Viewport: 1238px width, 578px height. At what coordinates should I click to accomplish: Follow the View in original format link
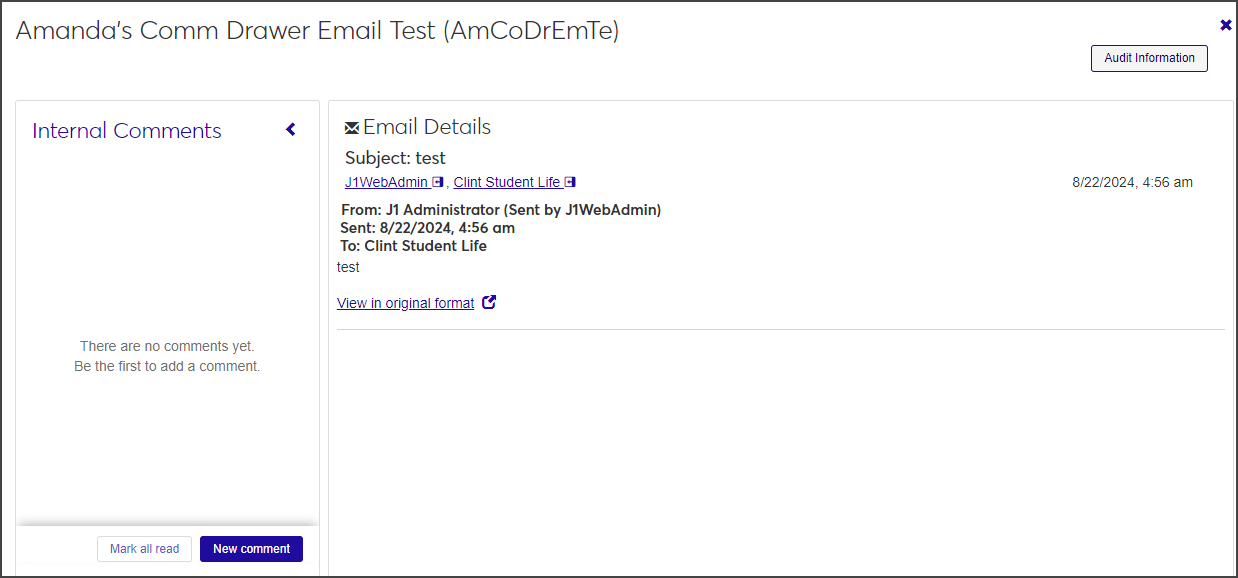click(x=405, y=303)
